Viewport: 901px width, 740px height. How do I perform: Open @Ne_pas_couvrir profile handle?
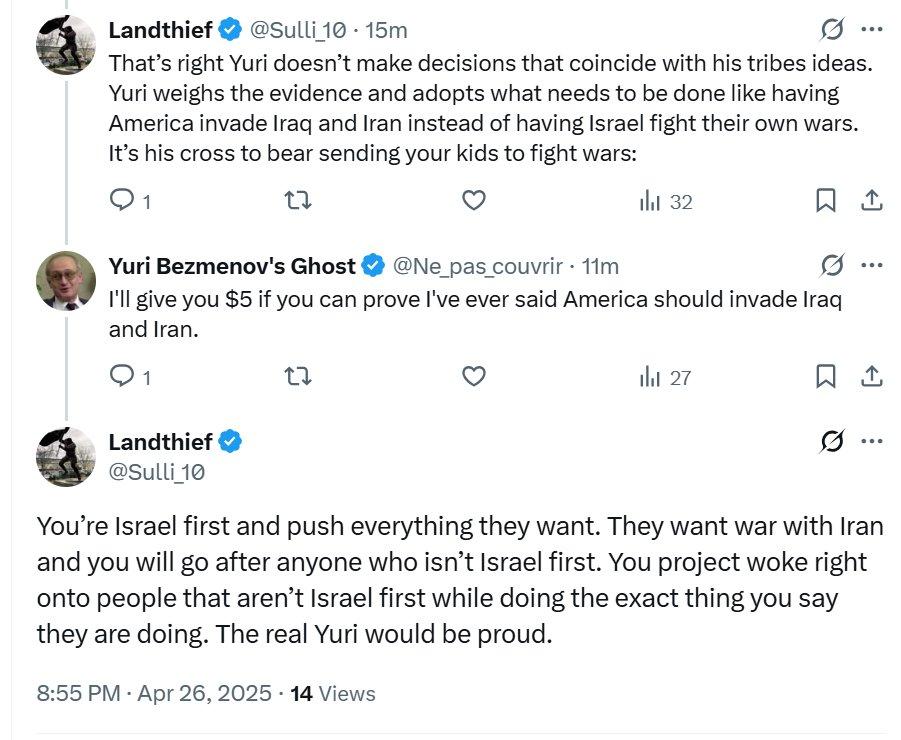pos(478,266)
